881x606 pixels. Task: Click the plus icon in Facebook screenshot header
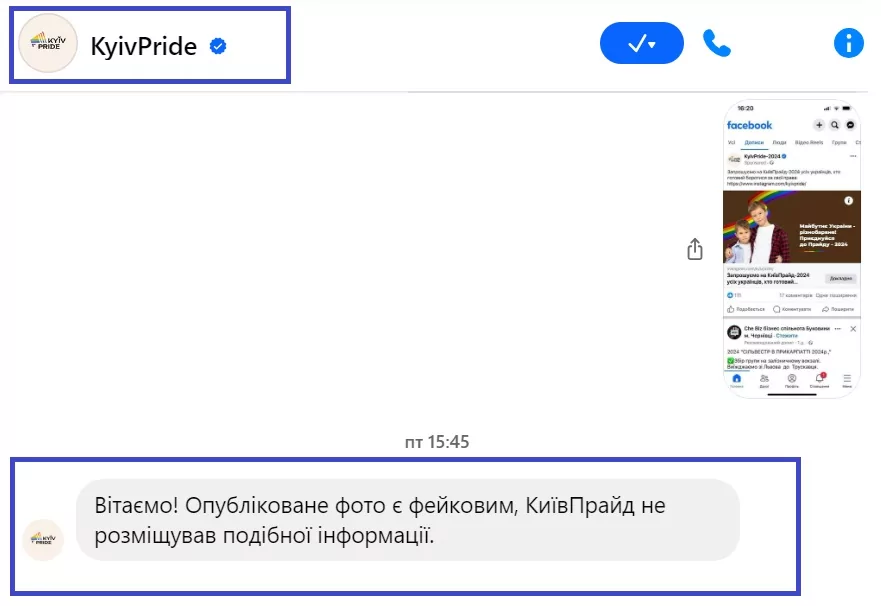819,125
